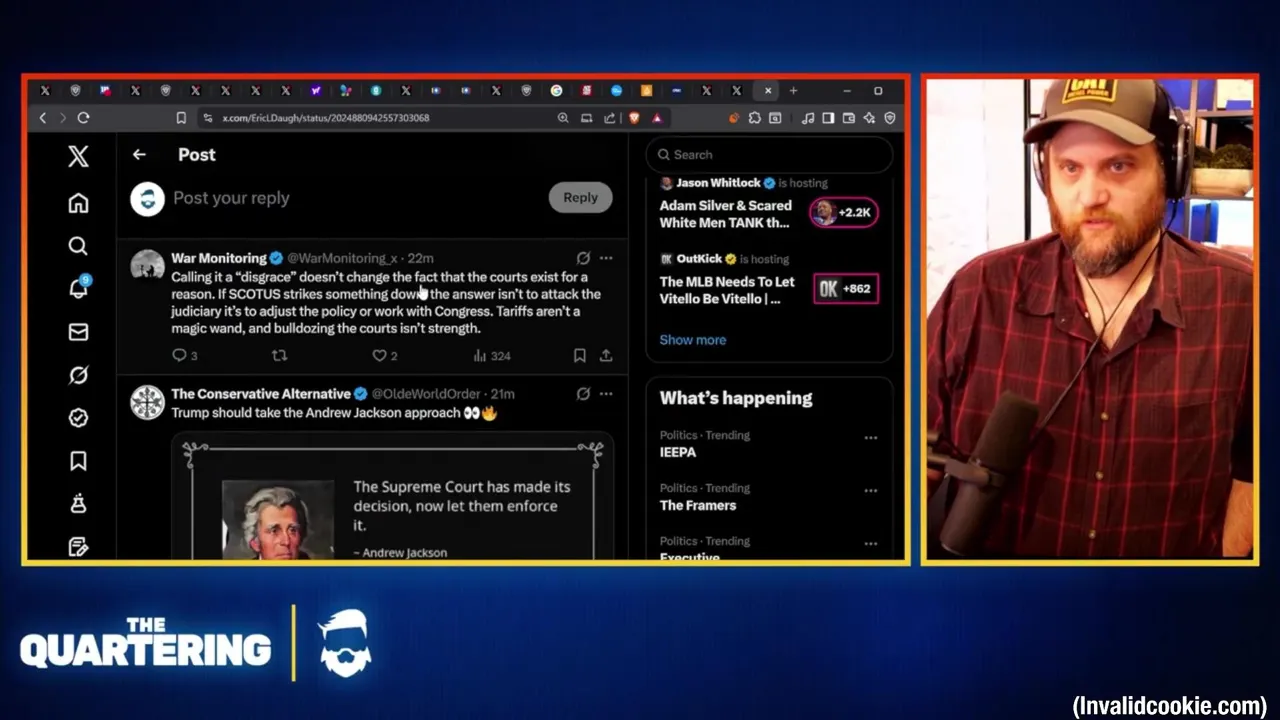Open Bookmarks from the X sidebar
Screen dimensions: 1280x720
pos(78,461)
